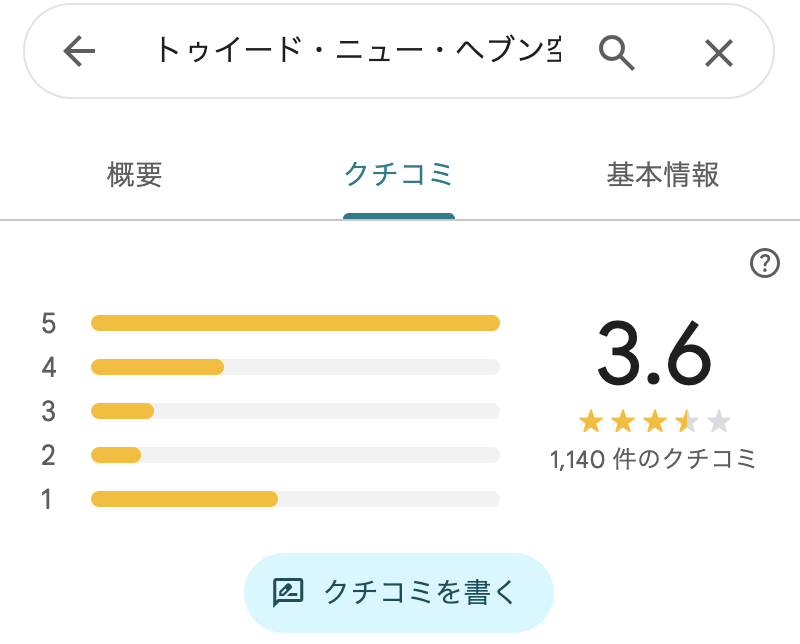The width and height of the screenshot is (800, 644).
Task: Clear search with the X icon
Action: [x=719, y=52]
